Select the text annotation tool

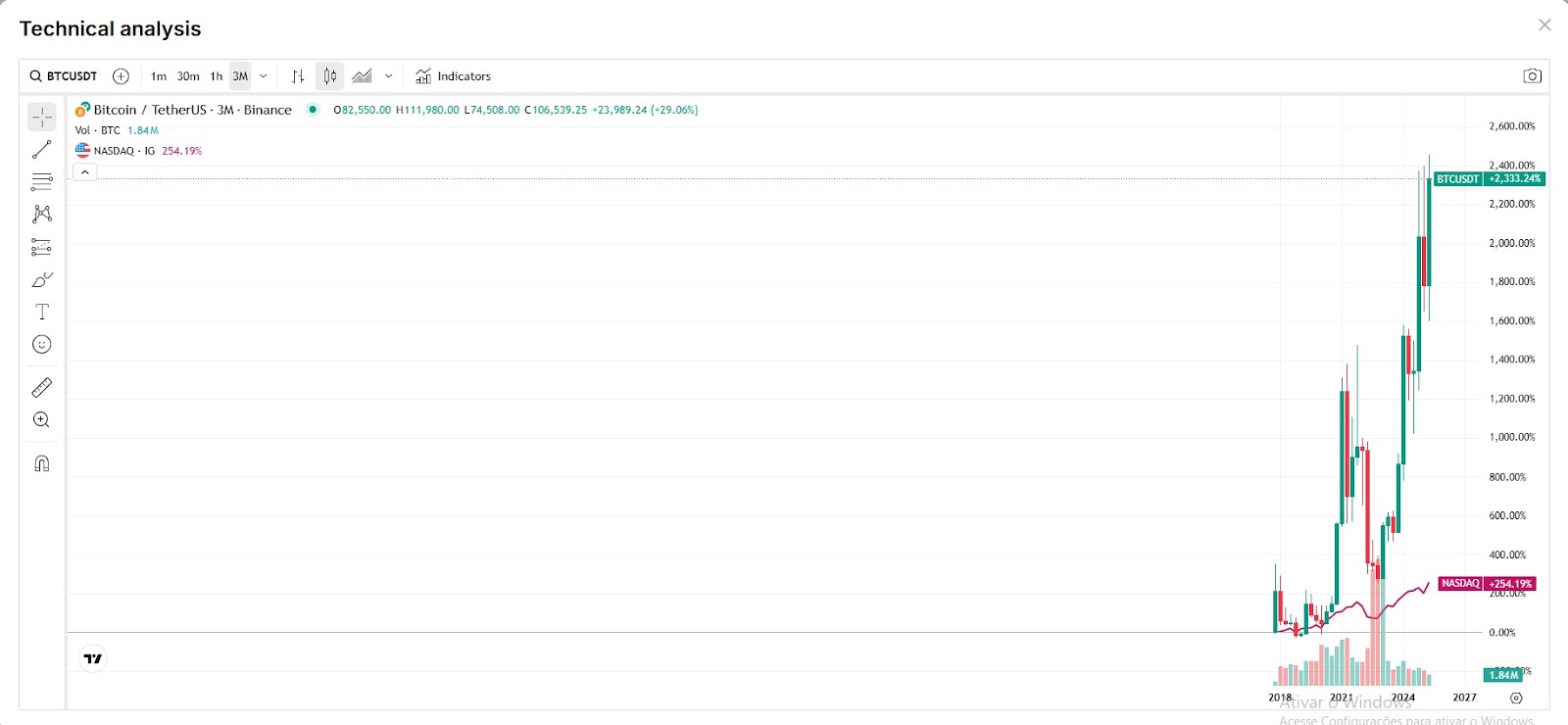point(42,312)
